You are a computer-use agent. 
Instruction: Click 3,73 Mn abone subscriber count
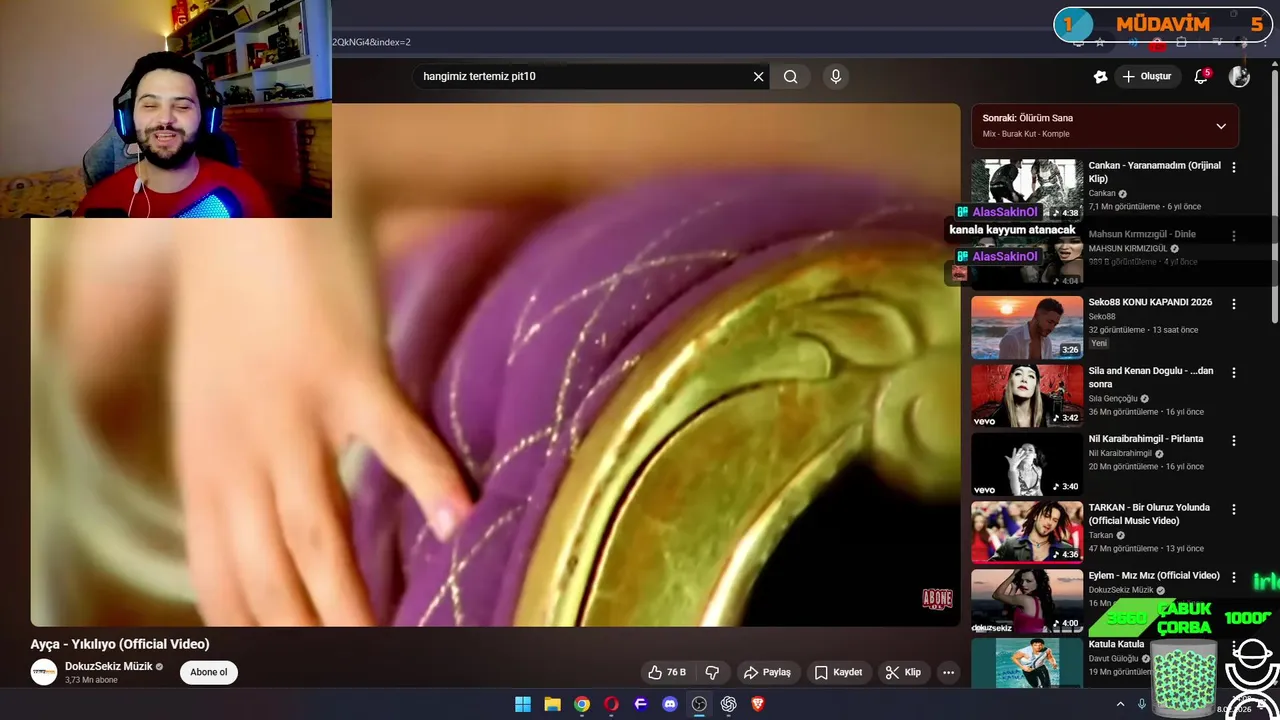(x=91, y=680)
